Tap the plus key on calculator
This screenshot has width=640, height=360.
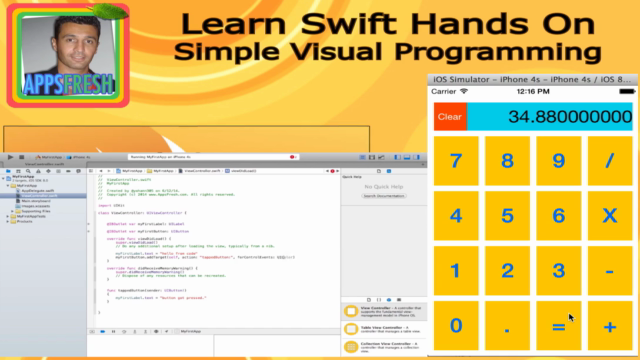(x=610, y=326)
